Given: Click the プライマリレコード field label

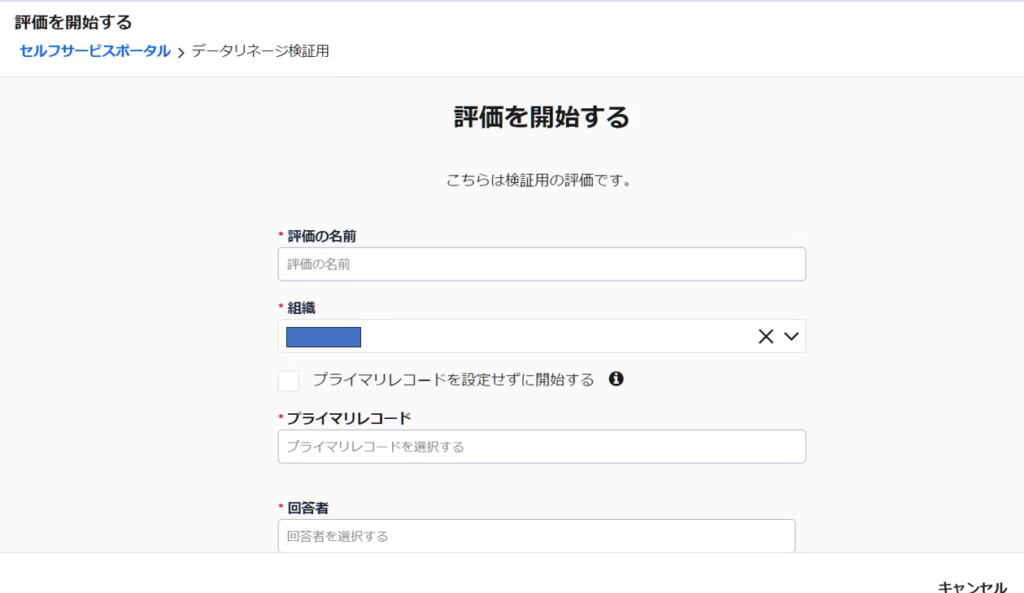Looking at the screenshot, I should (349, 418).
